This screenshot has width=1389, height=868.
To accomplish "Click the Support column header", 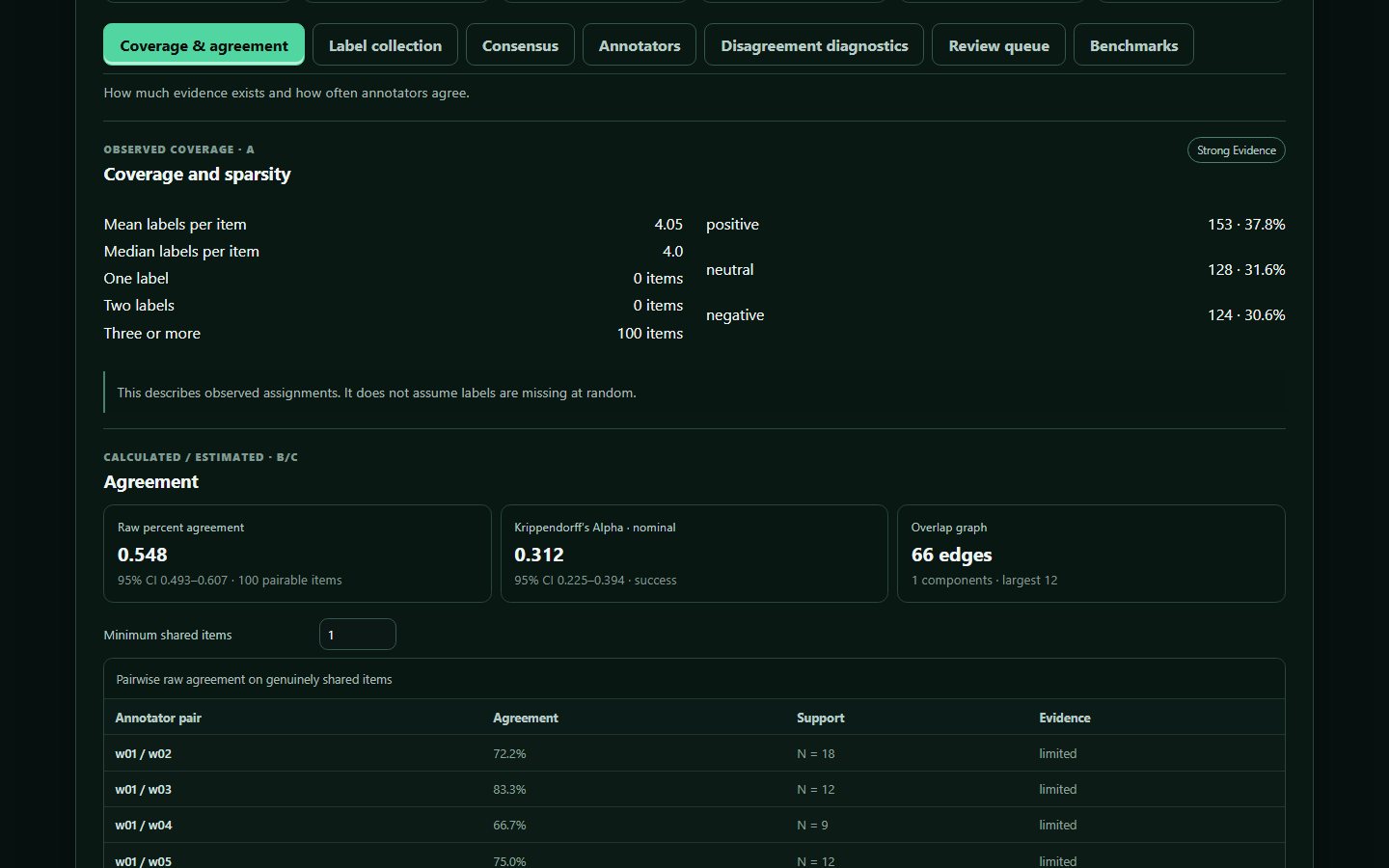I will (x=820, y=718).
